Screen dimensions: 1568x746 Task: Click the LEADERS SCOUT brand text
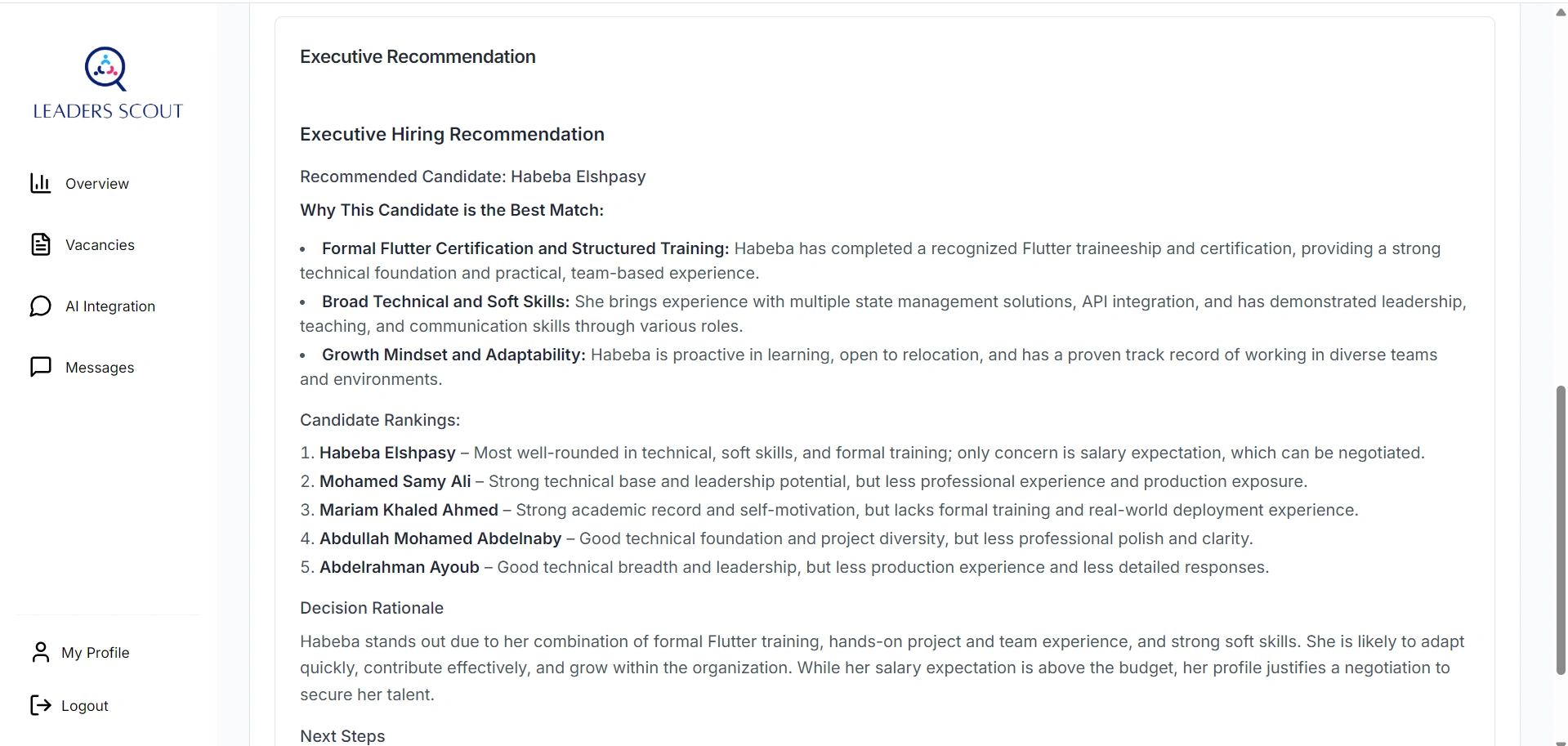pyautogui.click(x=108, y=111)
